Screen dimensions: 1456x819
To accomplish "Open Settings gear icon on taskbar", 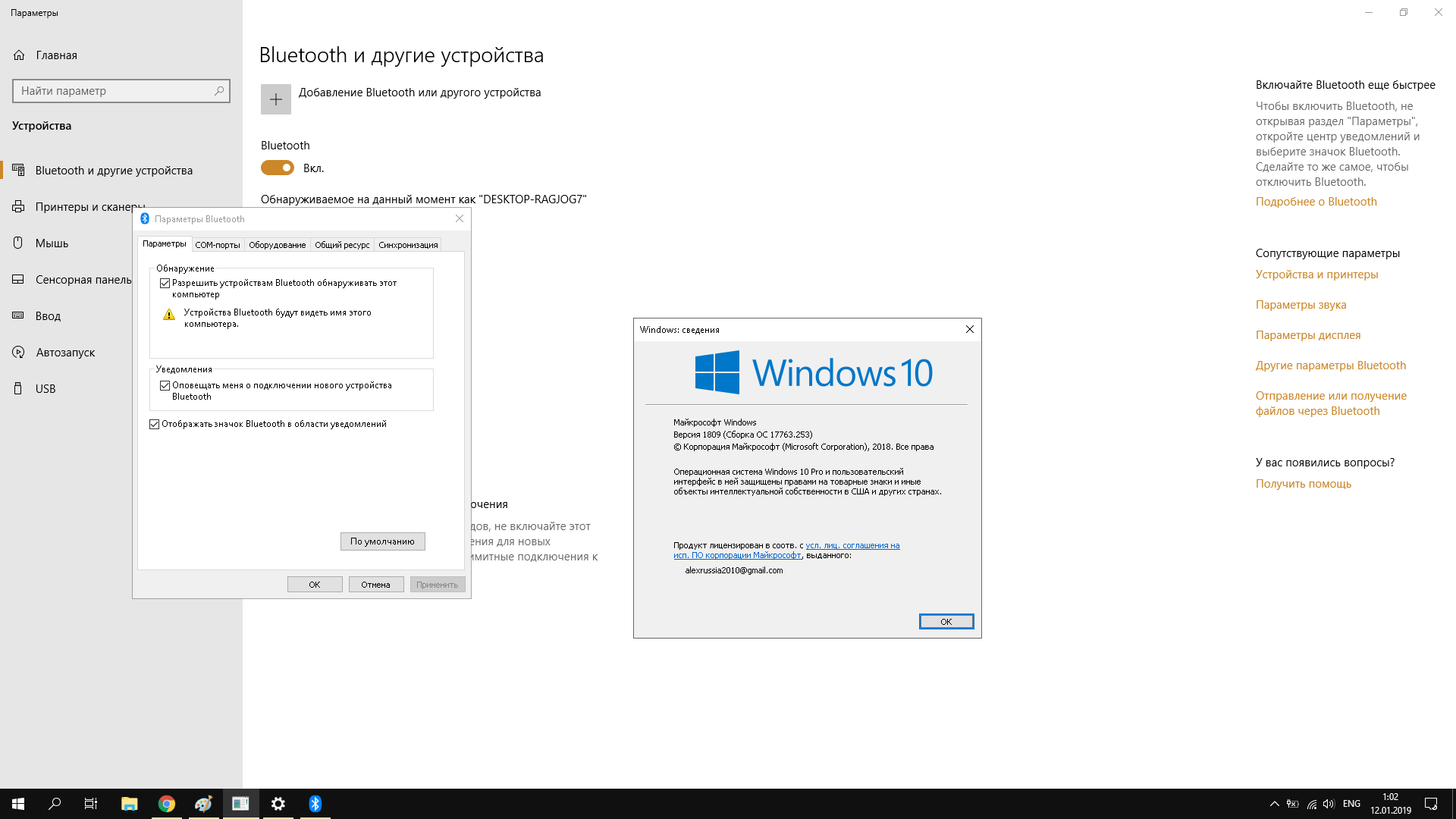I will coord(278,804).
